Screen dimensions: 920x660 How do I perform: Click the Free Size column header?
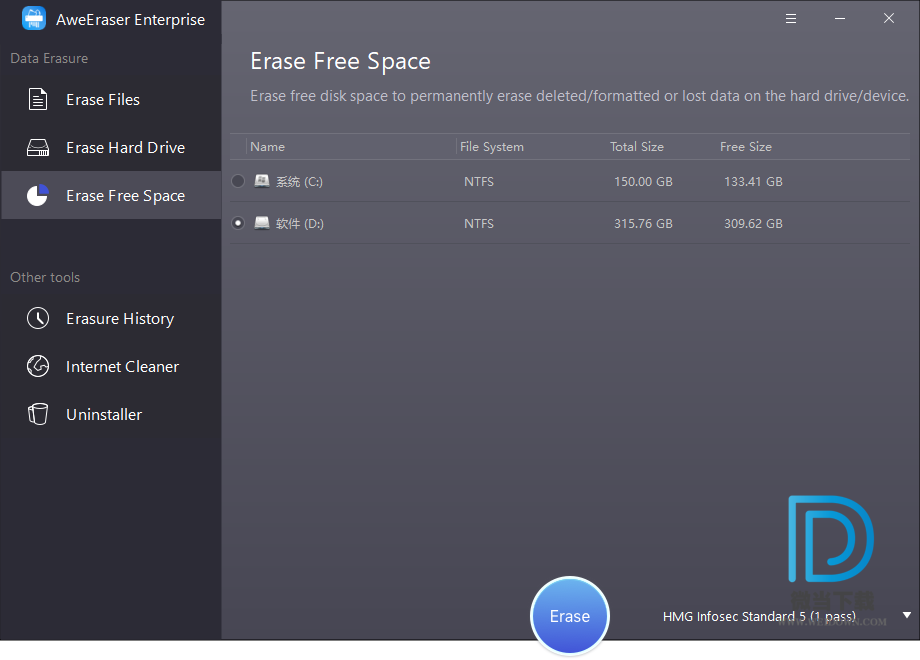pos(746,147)
